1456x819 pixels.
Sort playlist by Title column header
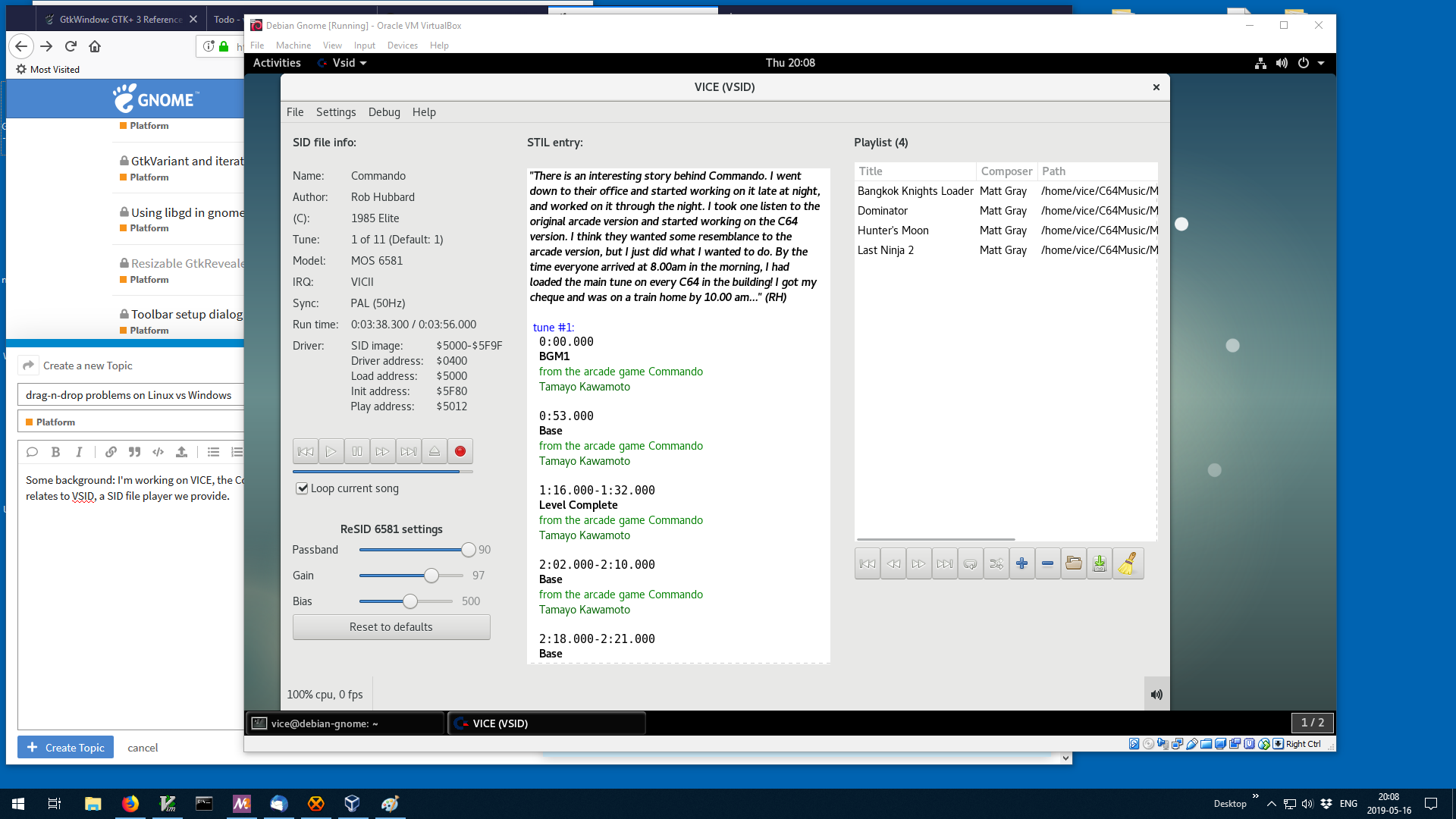pyautogui.click(x=915, y=171)
